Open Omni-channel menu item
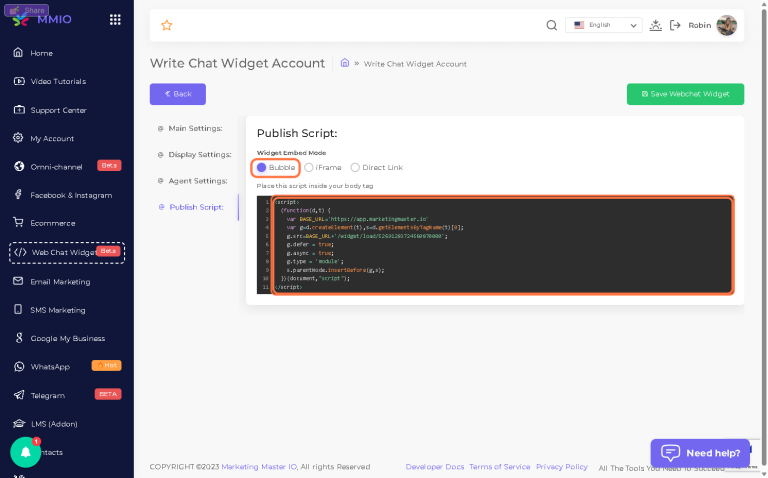Screen dimensions: 768x478 [x=56, y=167]
